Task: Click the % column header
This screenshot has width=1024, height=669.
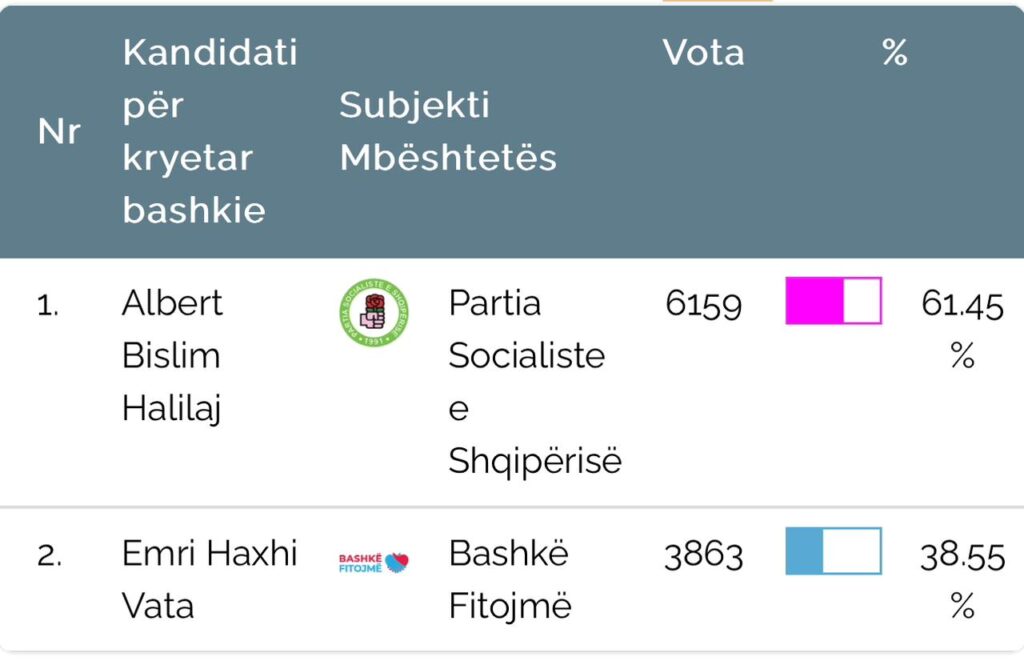Action: pyautogui.click(x=895, y=52)
